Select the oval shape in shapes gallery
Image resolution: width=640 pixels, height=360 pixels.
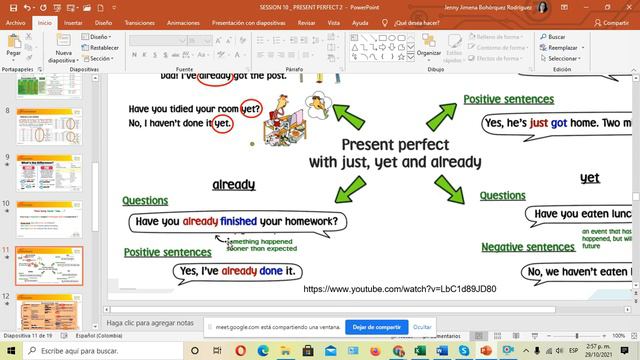tap(392, 38)
